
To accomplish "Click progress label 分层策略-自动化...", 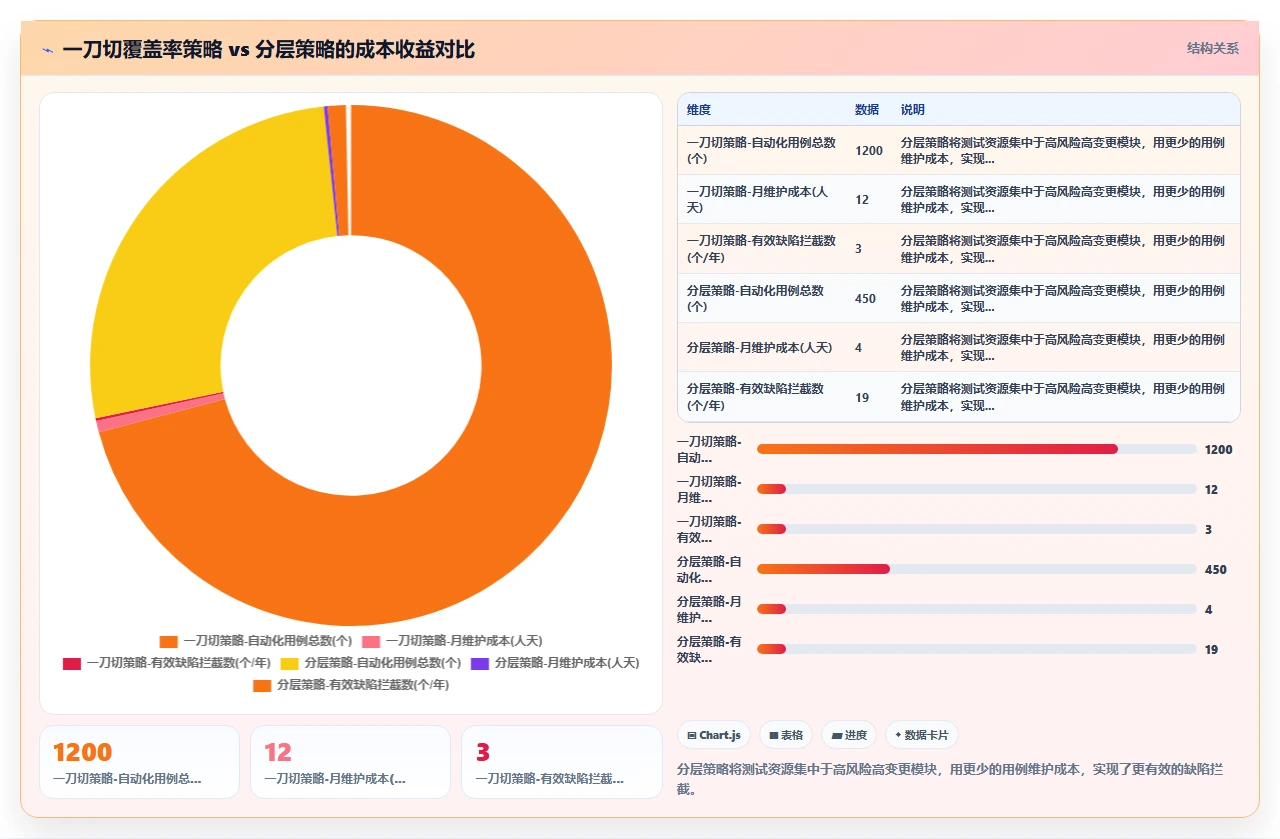I will point(709,569).
